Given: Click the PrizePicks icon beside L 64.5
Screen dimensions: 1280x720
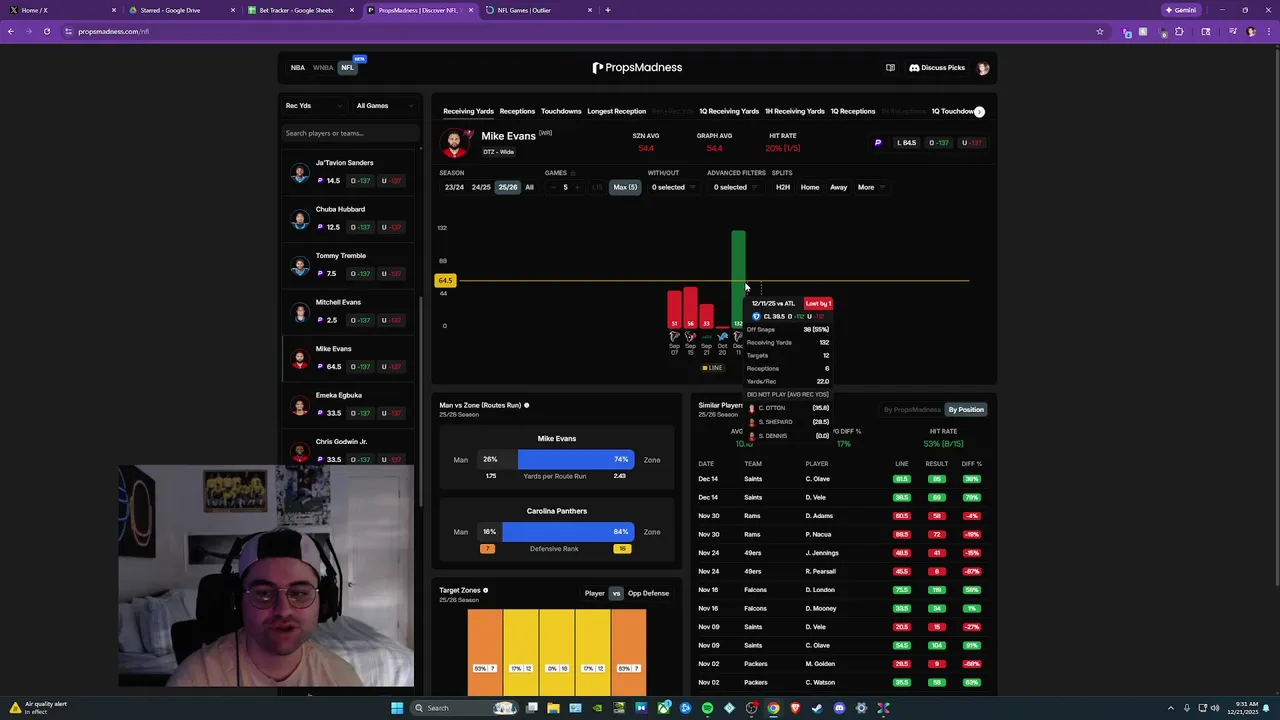Looking at the screenshot, I should [x=878, y=143].
